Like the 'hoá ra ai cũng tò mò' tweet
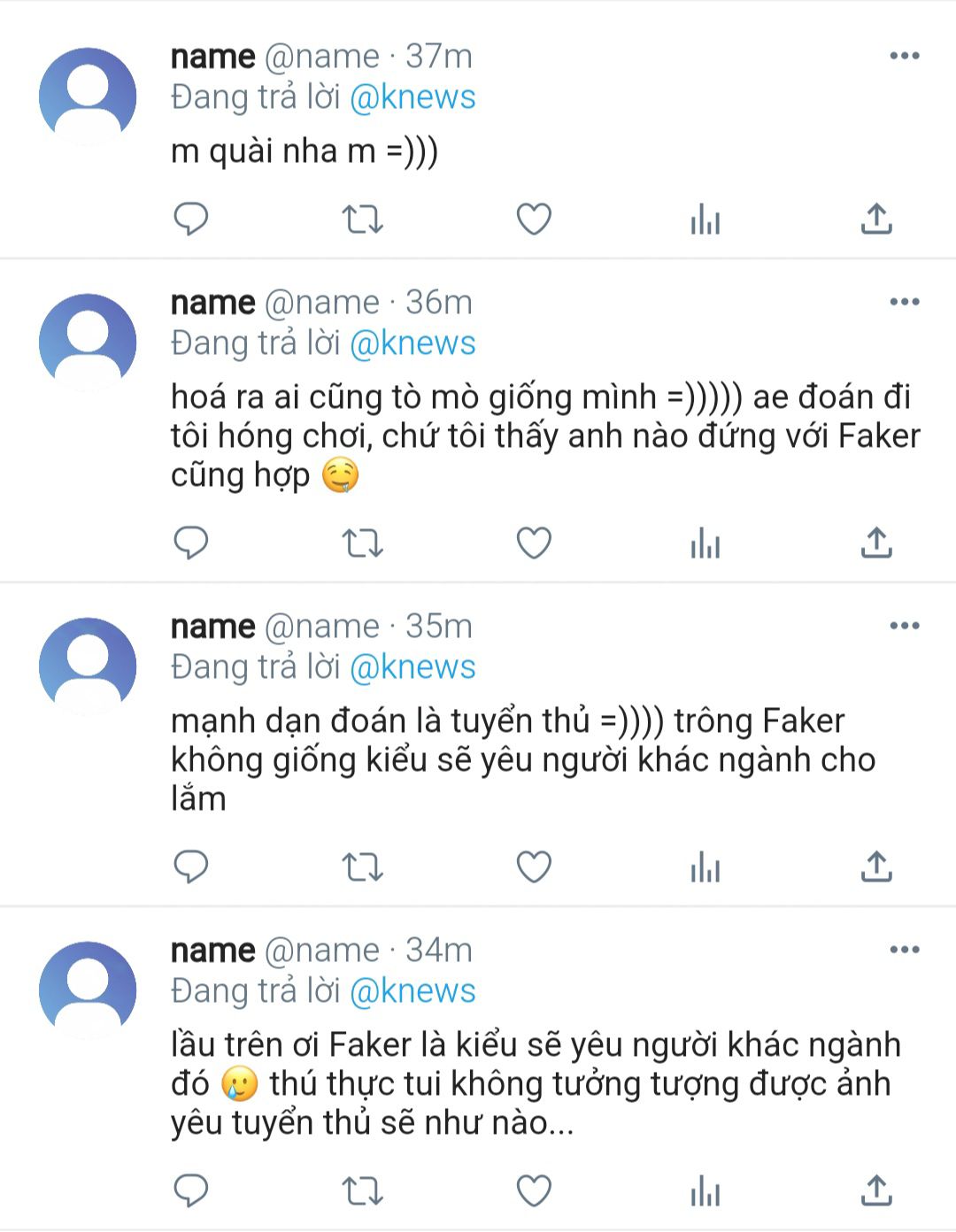 [x=534, y=543]
